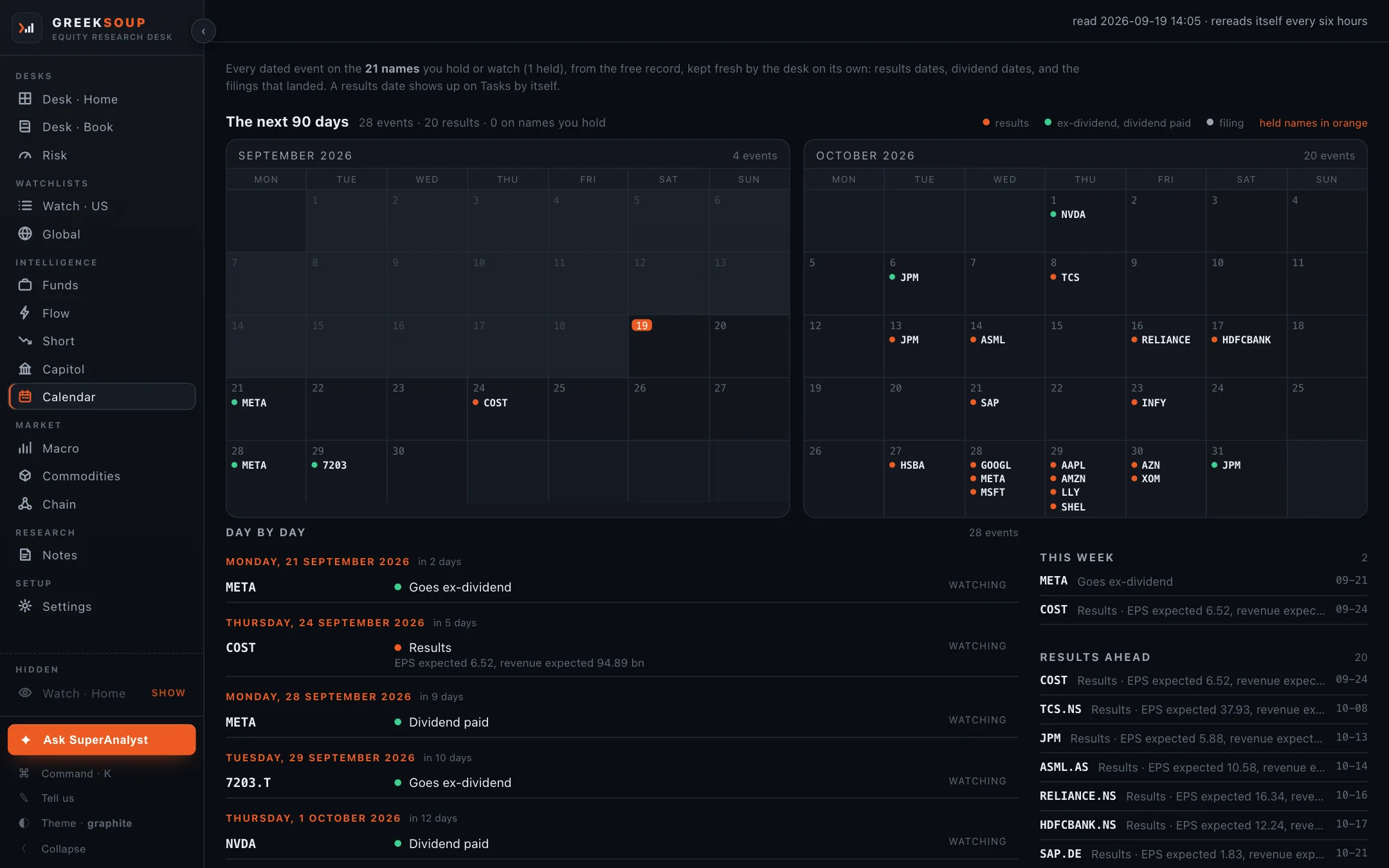
Task: Click INFY event on October 23
Action: point(1148,402)
